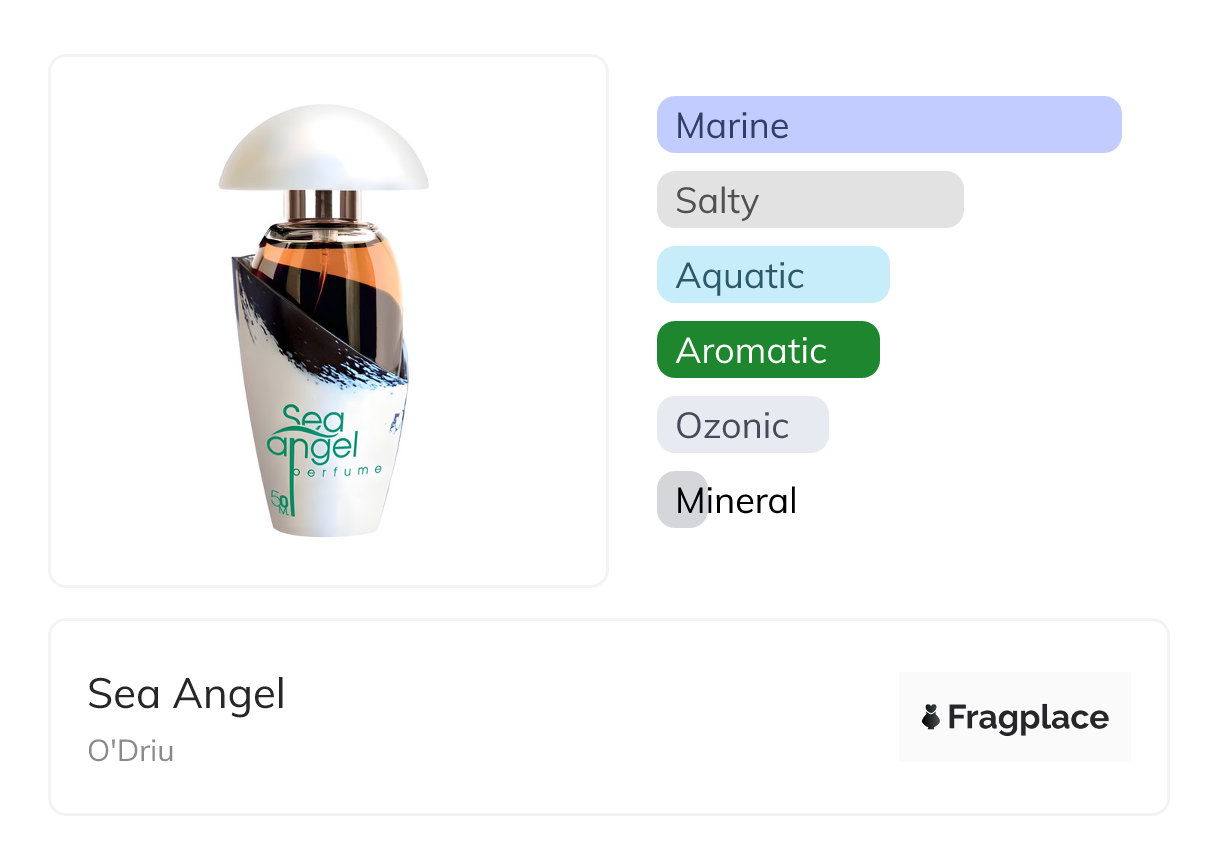The width and height of the screenshot is (1218, 864).
Task: Click the light blue Aquatic accord bar
Action: tap(773, 275)
